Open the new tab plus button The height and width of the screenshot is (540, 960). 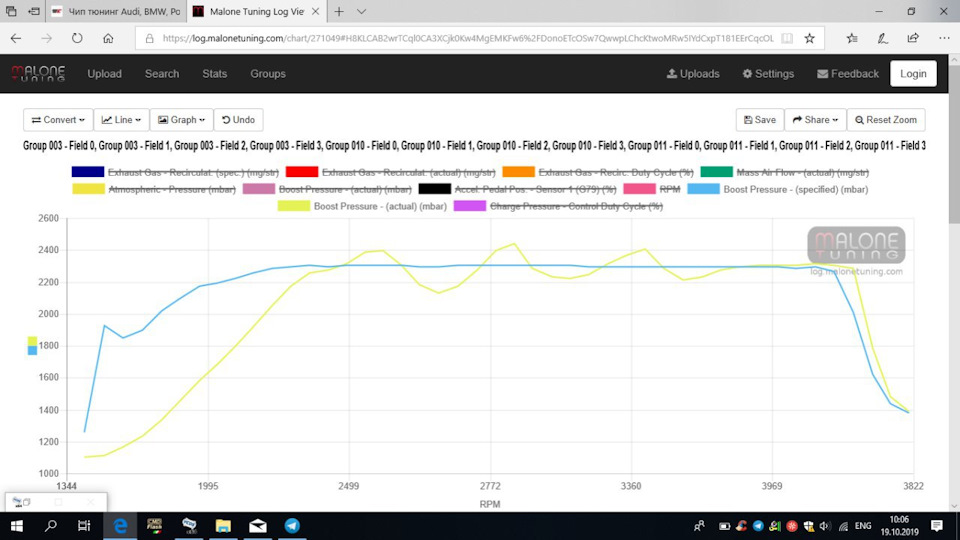(339, 12)
